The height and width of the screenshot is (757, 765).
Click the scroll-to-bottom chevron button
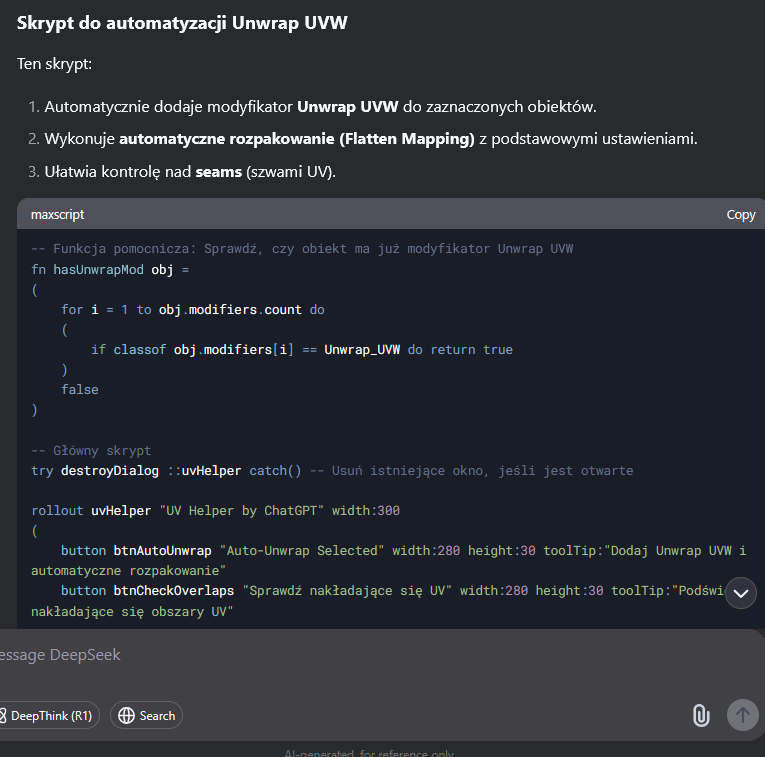tap(741, 593)
